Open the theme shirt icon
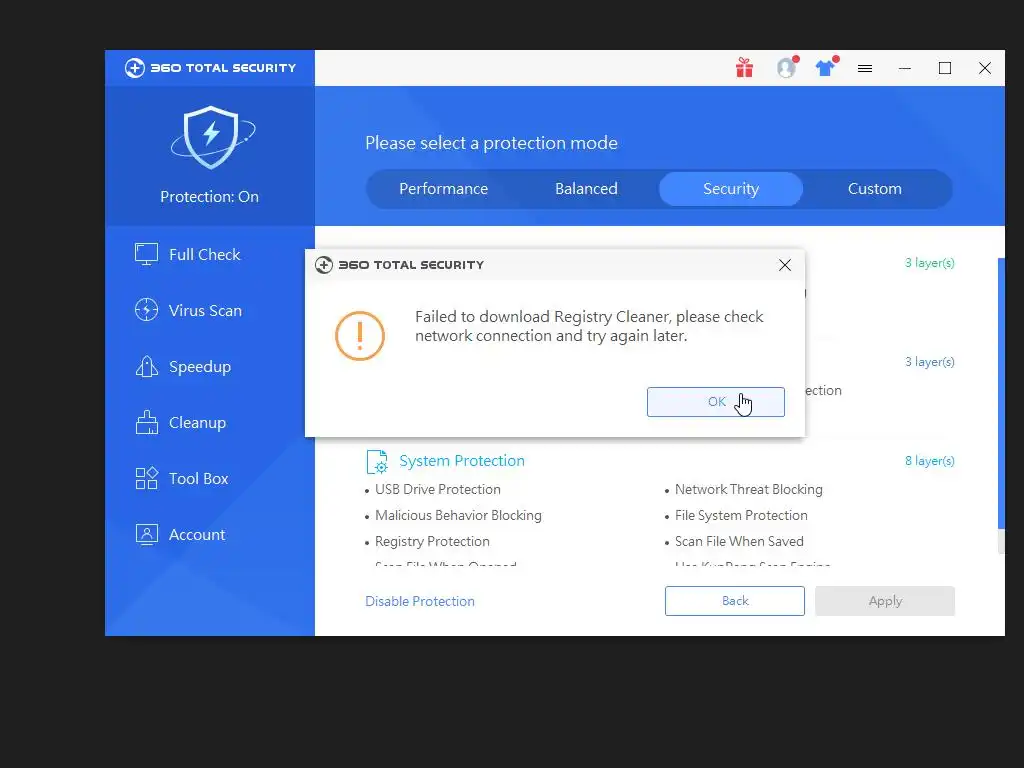Screen dimensions: 1024x768 coord(825,68)
